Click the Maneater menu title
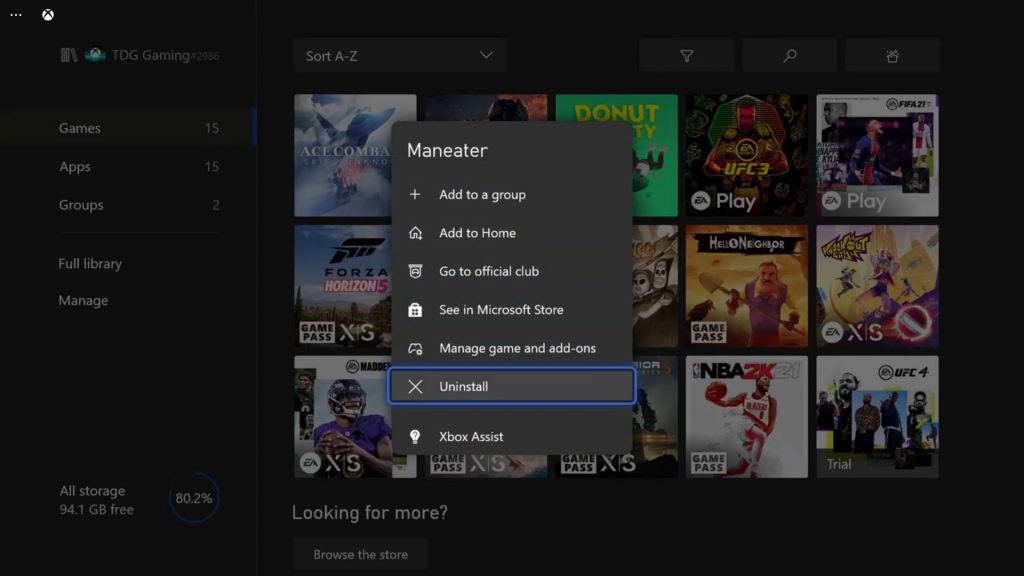Screen dimensions: 1024x576 coord(447,151)
